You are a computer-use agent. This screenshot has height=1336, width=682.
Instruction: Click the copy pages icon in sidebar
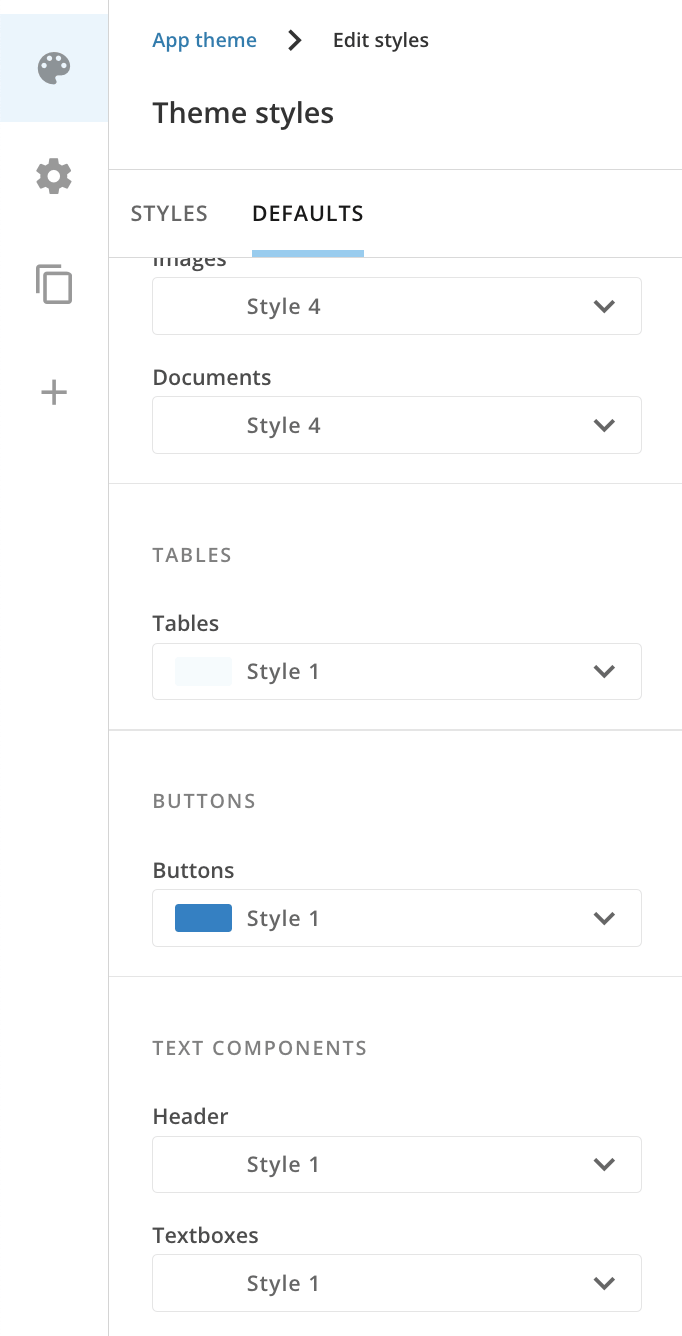[x=54, y=284]
